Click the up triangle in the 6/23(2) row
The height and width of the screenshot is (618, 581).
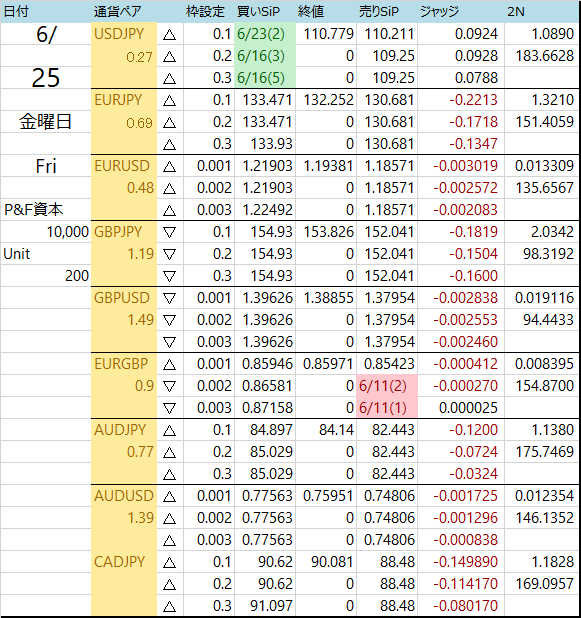169,35
